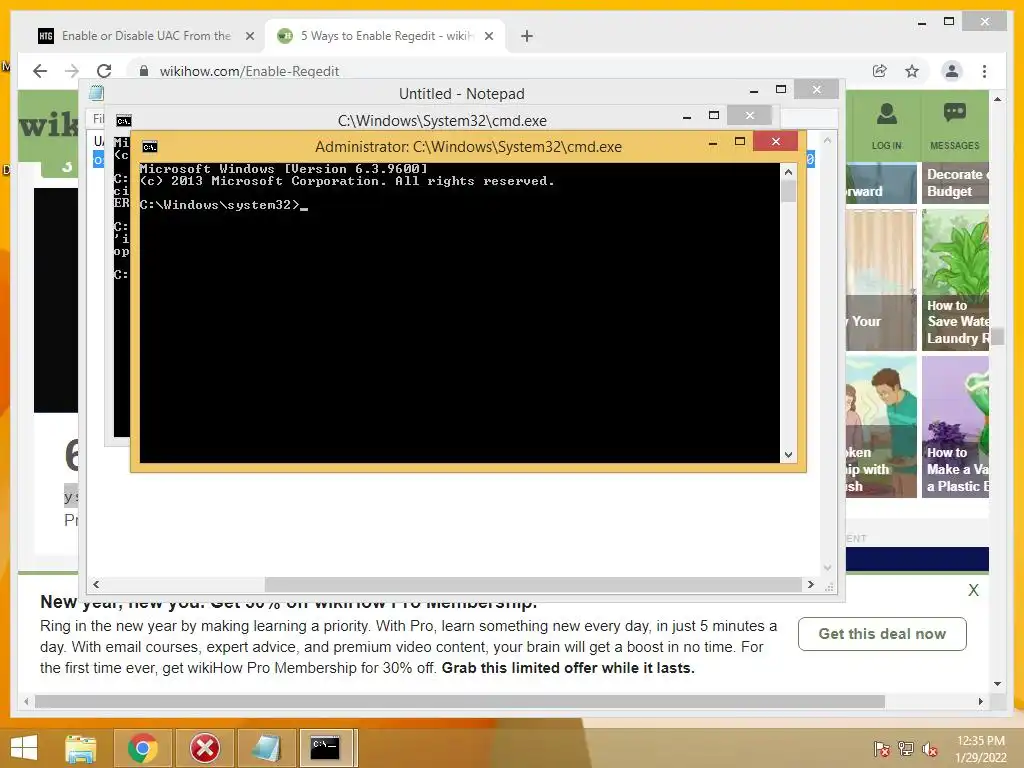Click the wikiHow LOG IN icon
Image resolution: width=1024 pixels, height=768 pixels.
click(886, 127)
